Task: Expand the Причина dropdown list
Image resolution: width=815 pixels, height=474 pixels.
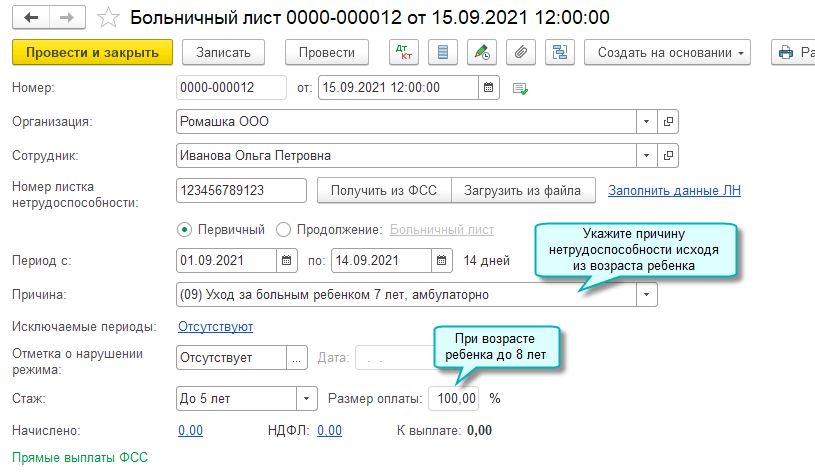Action: pos(647,295)
